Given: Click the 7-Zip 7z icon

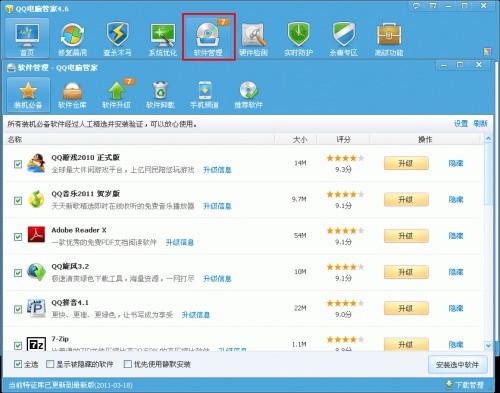Looking at the screenshot, I should (x=36, y=343).
